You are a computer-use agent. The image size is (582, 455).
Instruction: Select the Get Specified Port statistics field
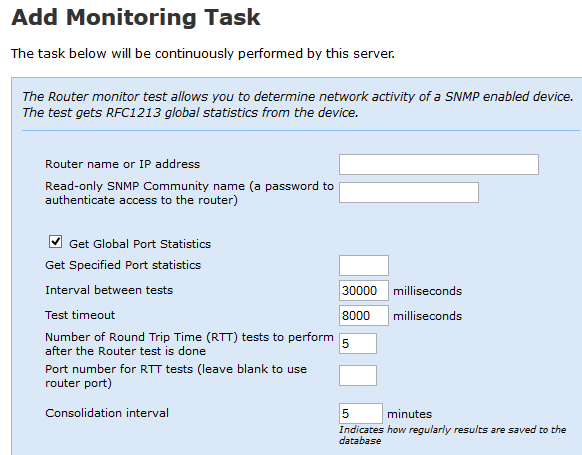tap(364, 265)
